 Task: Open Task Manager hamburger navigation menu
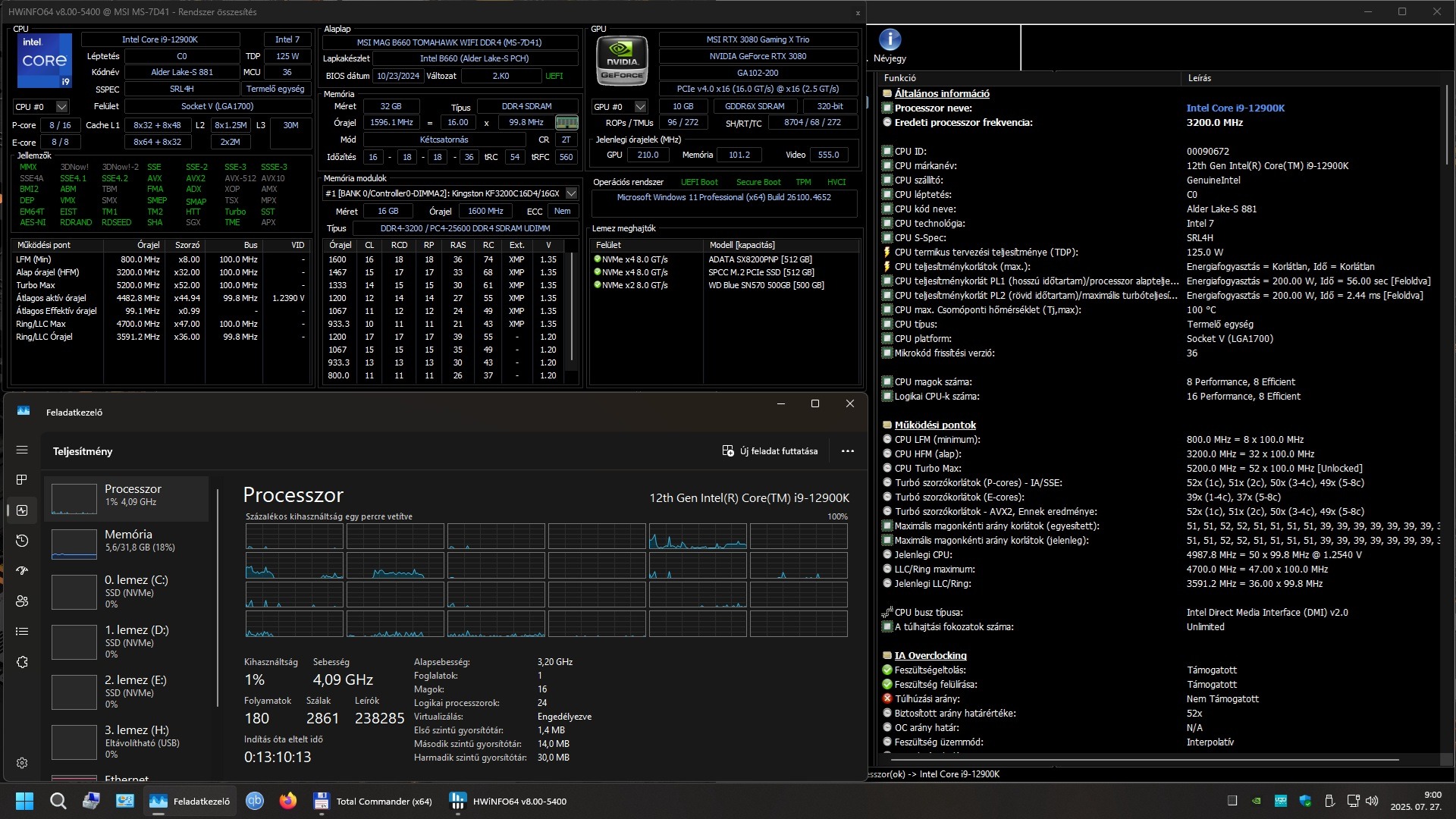(22, 450)
